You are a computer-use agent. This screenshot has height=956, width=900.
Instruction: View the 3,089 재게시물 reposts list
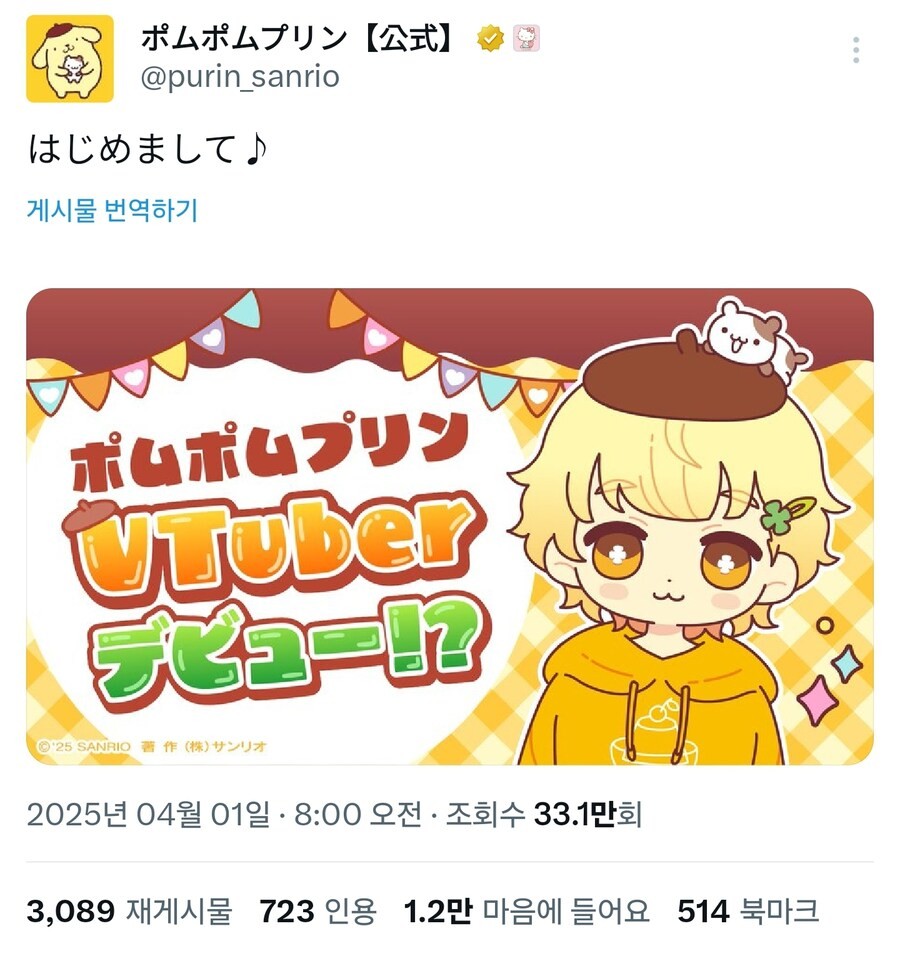[x=129, y=911]
